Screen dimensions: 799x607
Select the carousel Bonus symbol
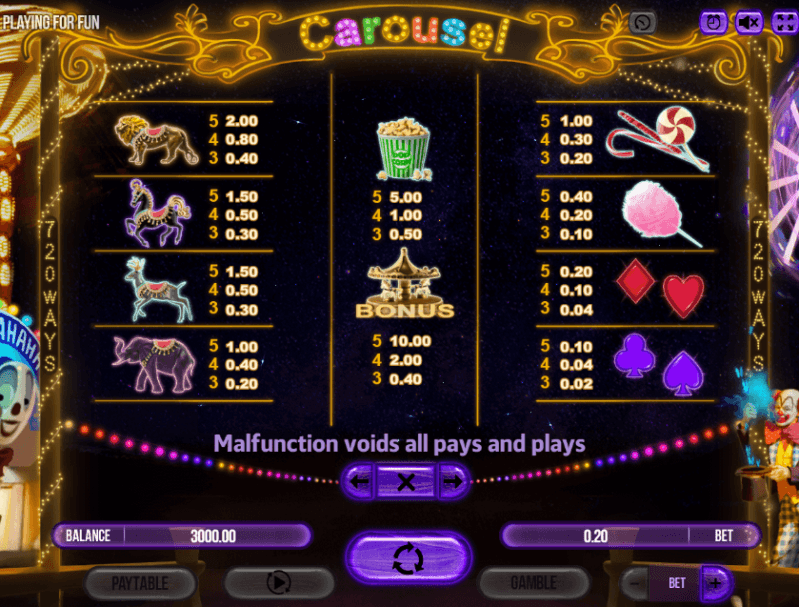(405, 283)
